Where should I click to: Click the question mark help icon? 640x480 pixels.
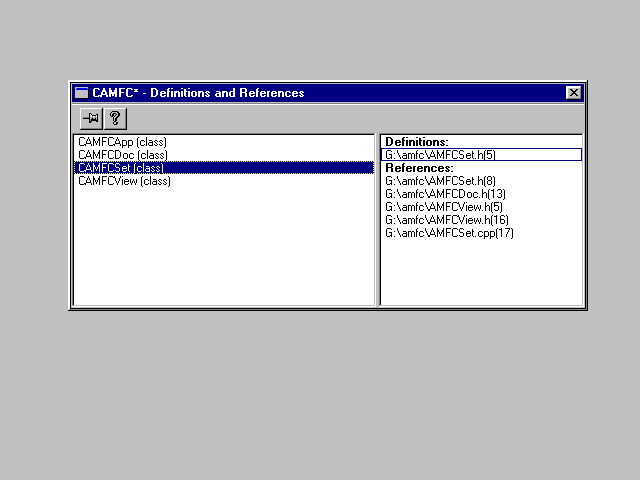(115, 117)
